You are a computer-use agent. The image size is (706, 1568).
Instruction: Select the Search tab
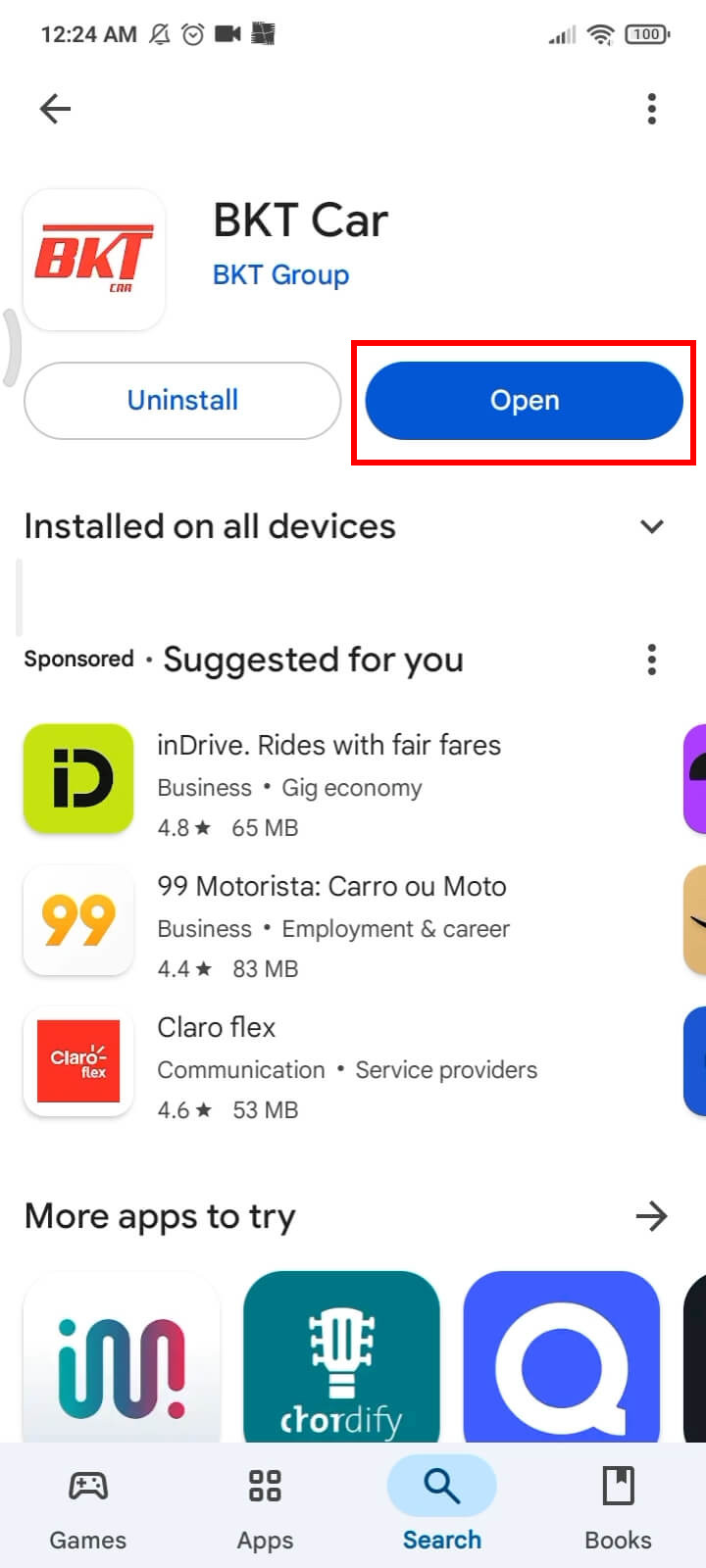441,1509
